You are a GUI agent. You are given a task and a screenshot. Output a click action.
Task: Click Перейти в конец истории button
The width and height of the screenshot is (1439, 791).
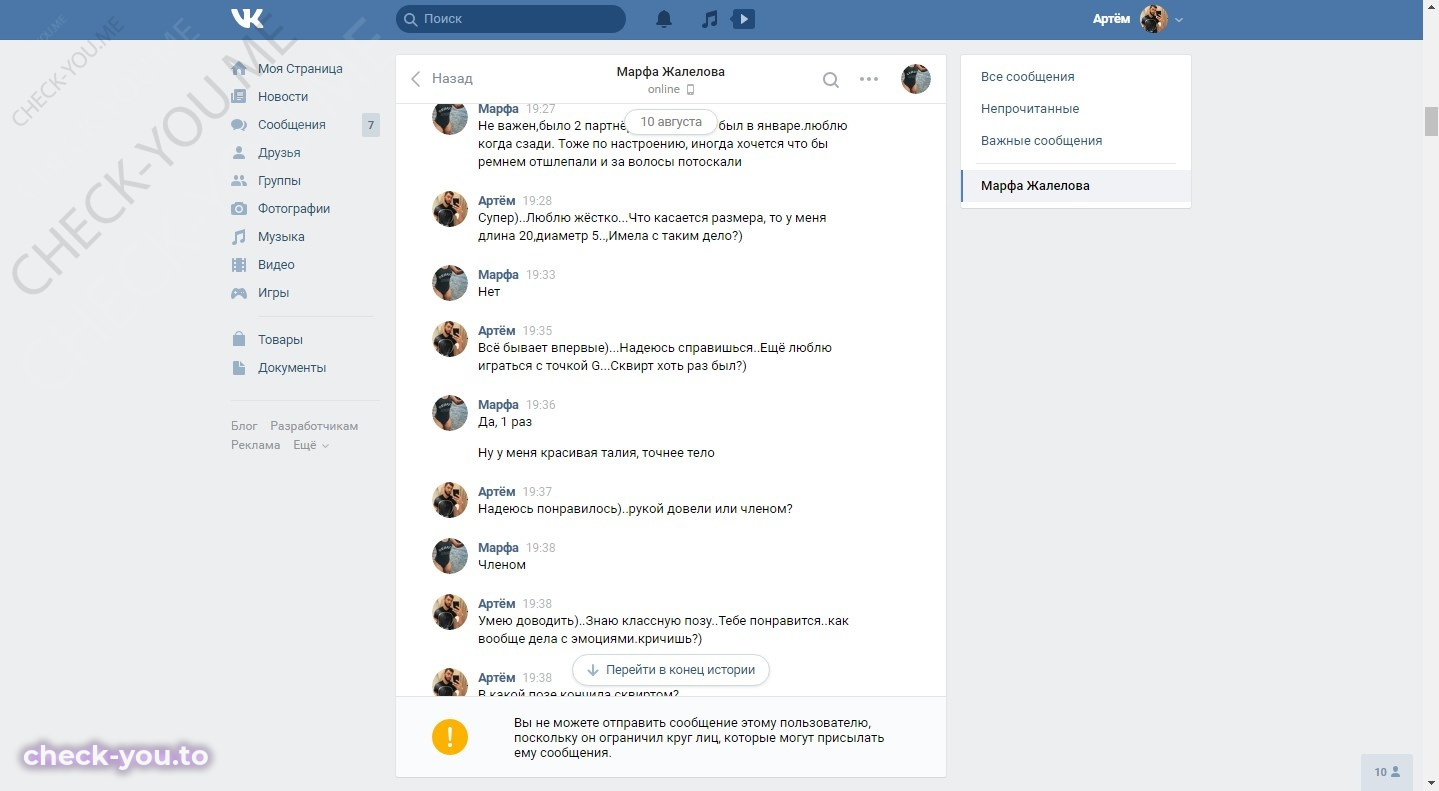click(x=671, y=670)
